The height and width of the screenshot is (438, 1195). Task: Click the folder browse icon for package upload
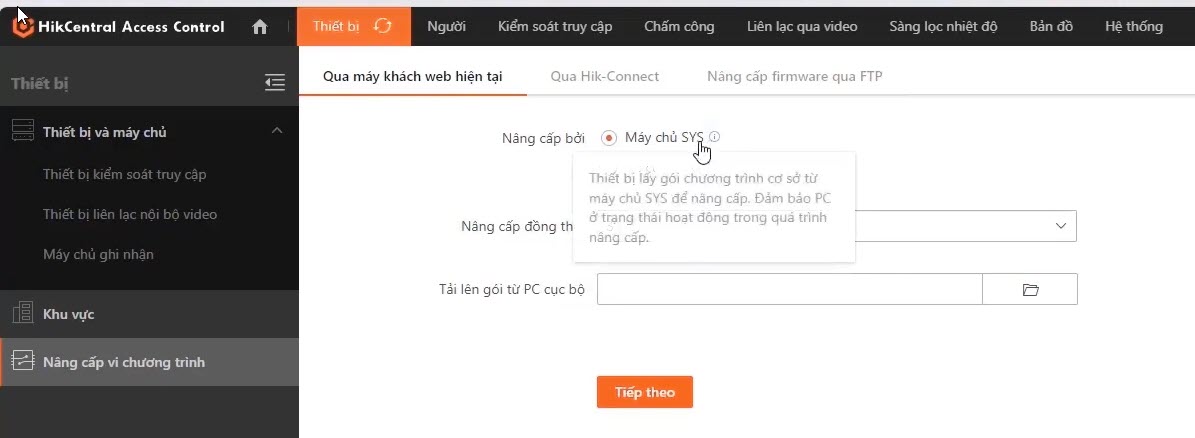coord(1030,290)
